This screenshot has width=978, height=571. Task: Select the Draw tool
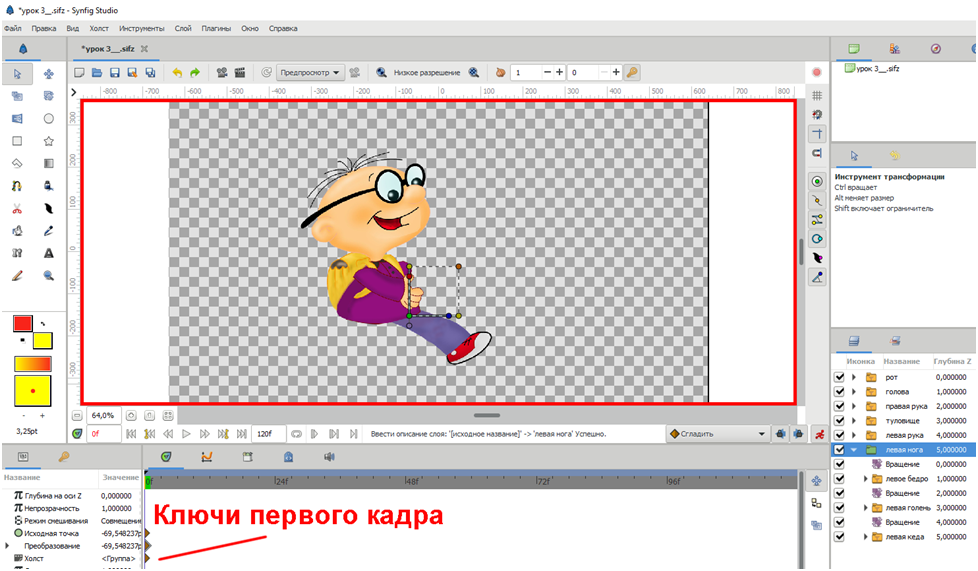click(49, 186)
